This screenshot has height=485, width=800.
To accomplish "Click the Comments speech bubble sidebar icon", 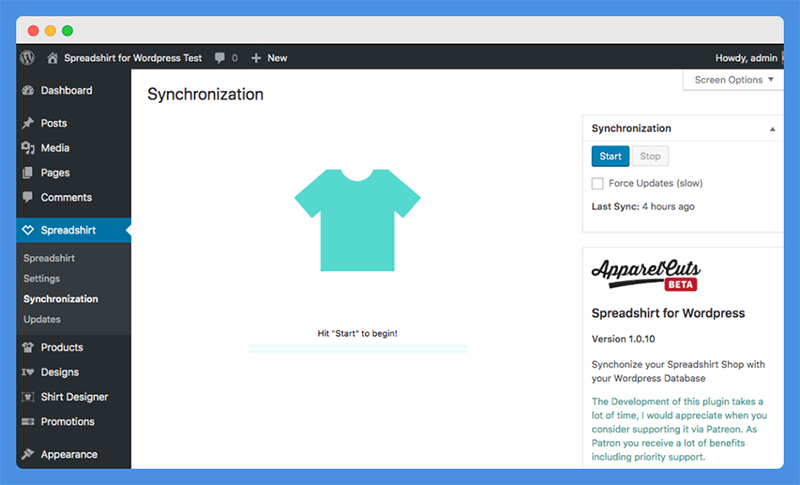I will pos(28,197).
